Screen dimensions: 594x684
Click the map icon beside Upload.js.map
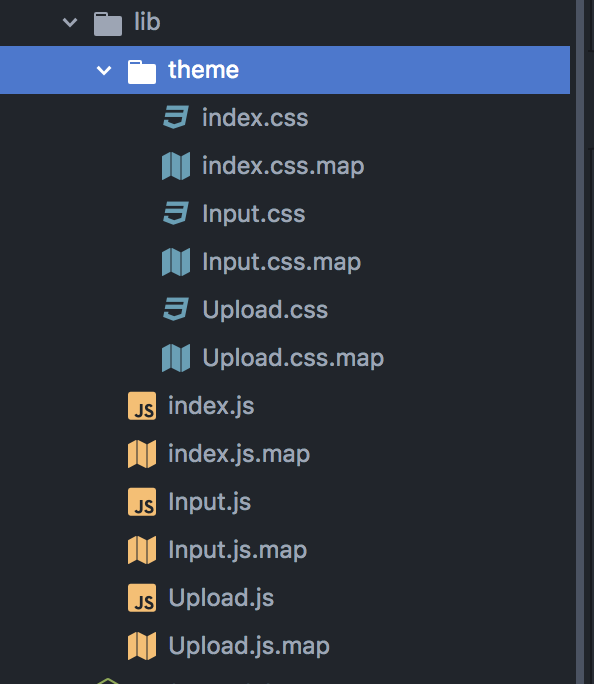click(x=142, y=646)
